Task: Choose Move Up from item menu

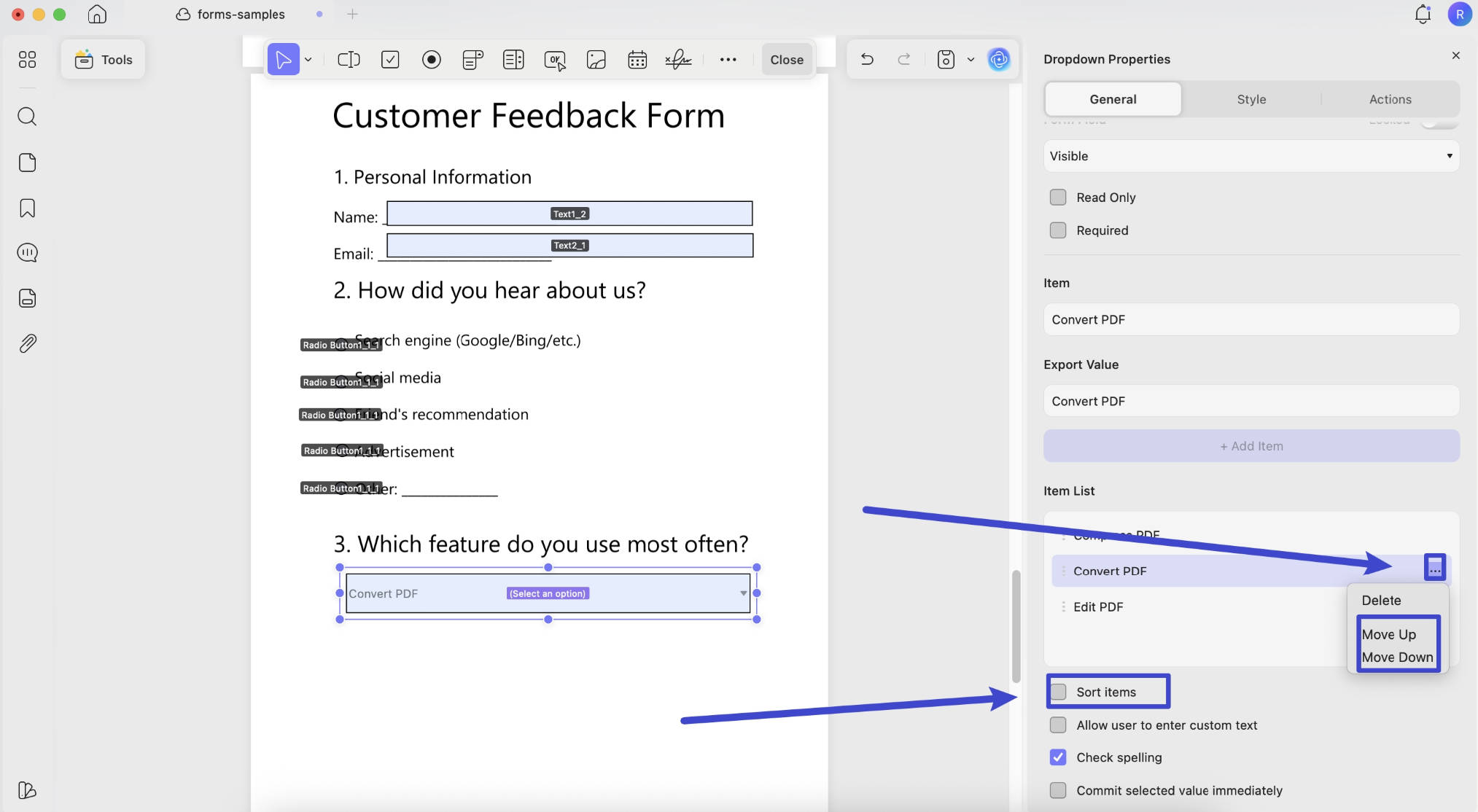Action: pos(1388,634)
